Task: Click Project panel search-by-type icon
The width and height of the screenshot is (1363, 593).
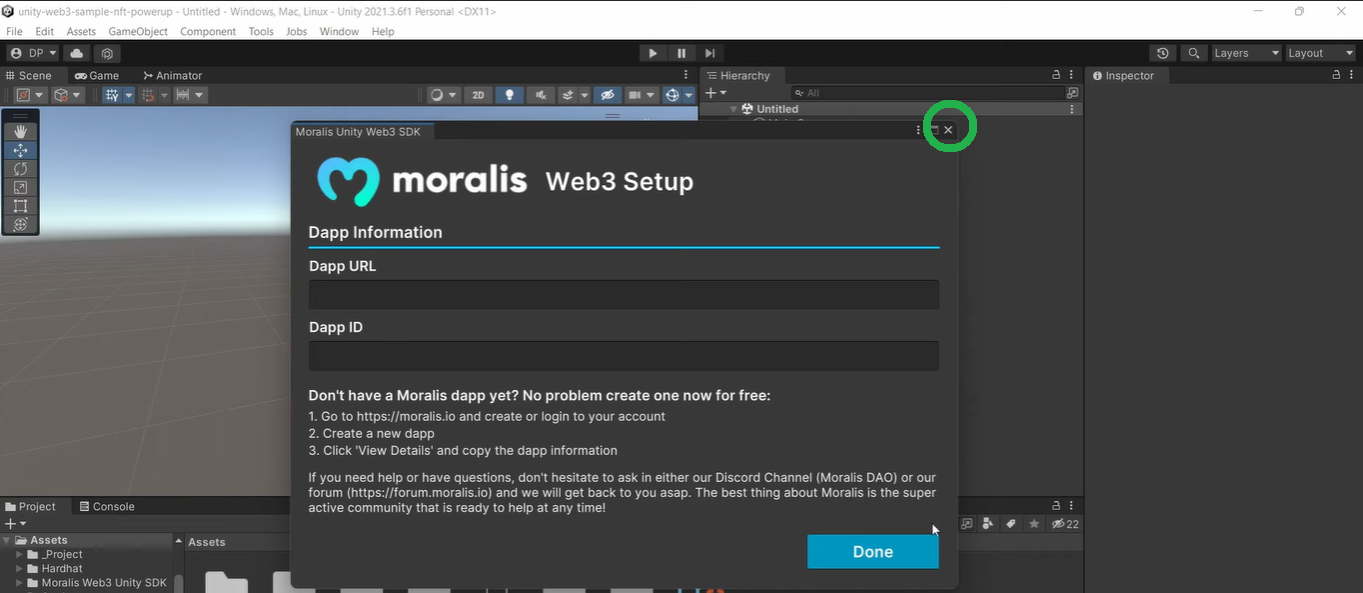Action: pyautogui.click(x=988, y=524)
